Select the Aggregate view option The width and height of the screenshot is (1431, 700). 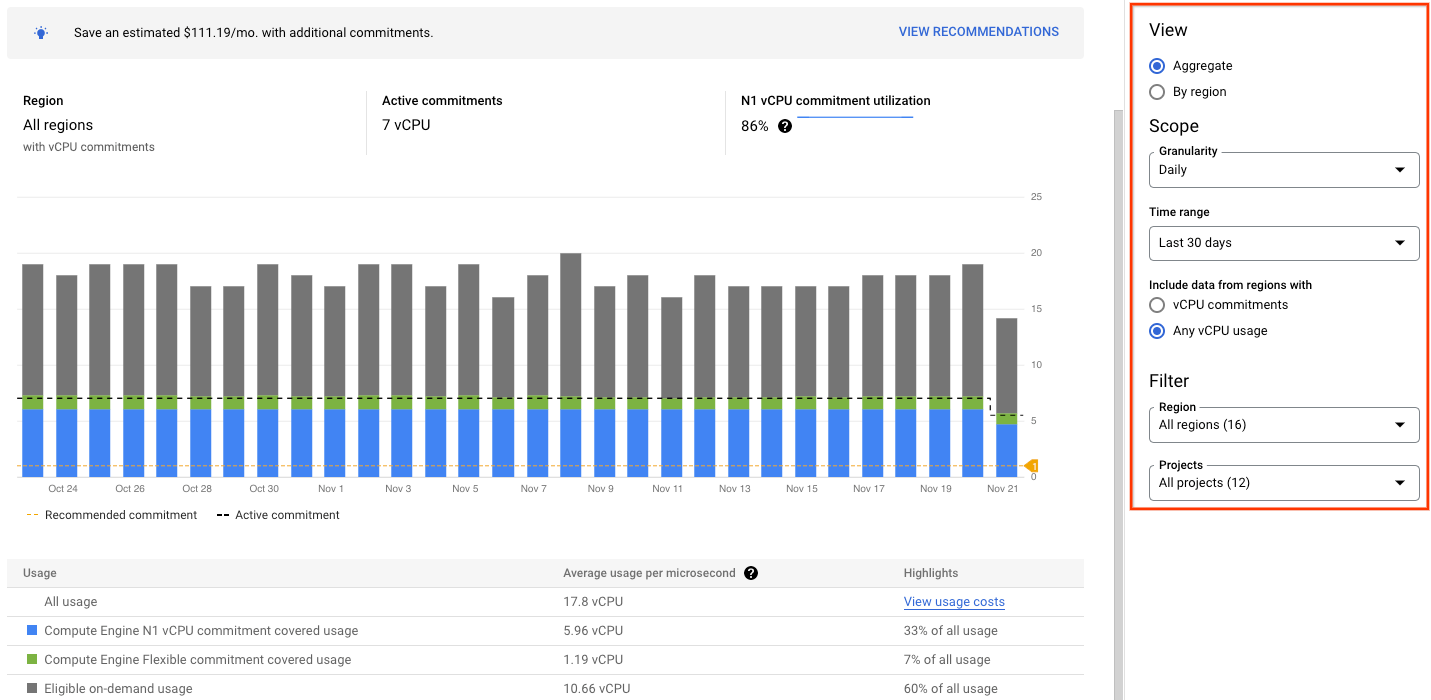point(1157,65)
